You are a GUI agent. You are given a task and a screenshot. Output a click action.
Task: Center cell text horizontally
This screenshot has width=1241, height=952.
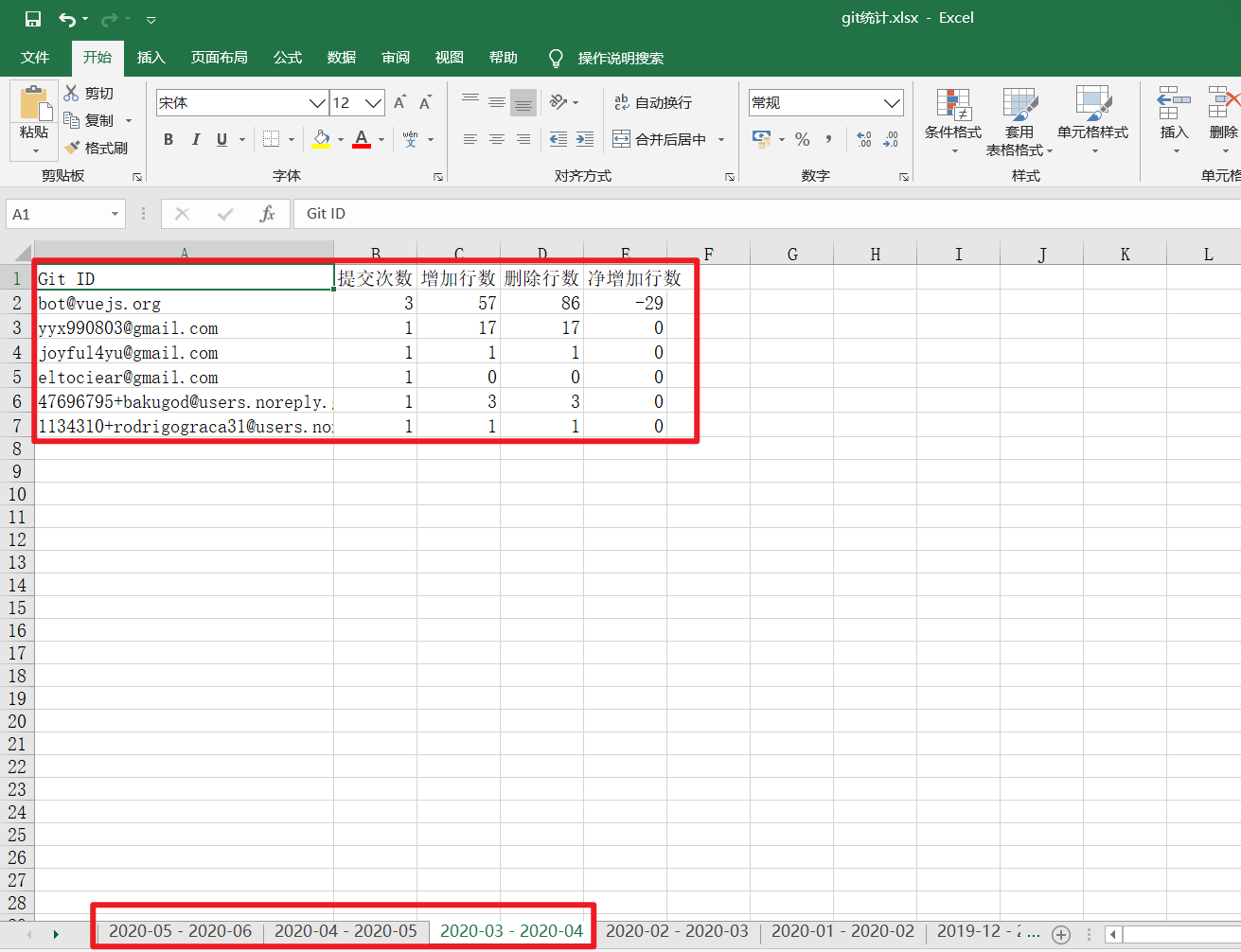point(497,139)
